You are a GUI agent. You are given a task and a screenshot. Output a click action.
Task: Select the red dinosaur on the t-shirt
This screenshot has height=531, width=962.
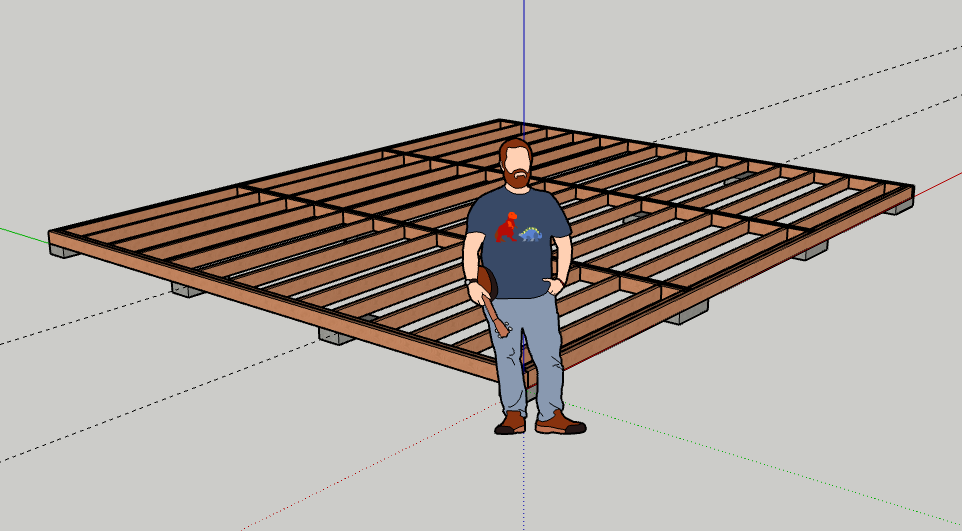point(507,227)
